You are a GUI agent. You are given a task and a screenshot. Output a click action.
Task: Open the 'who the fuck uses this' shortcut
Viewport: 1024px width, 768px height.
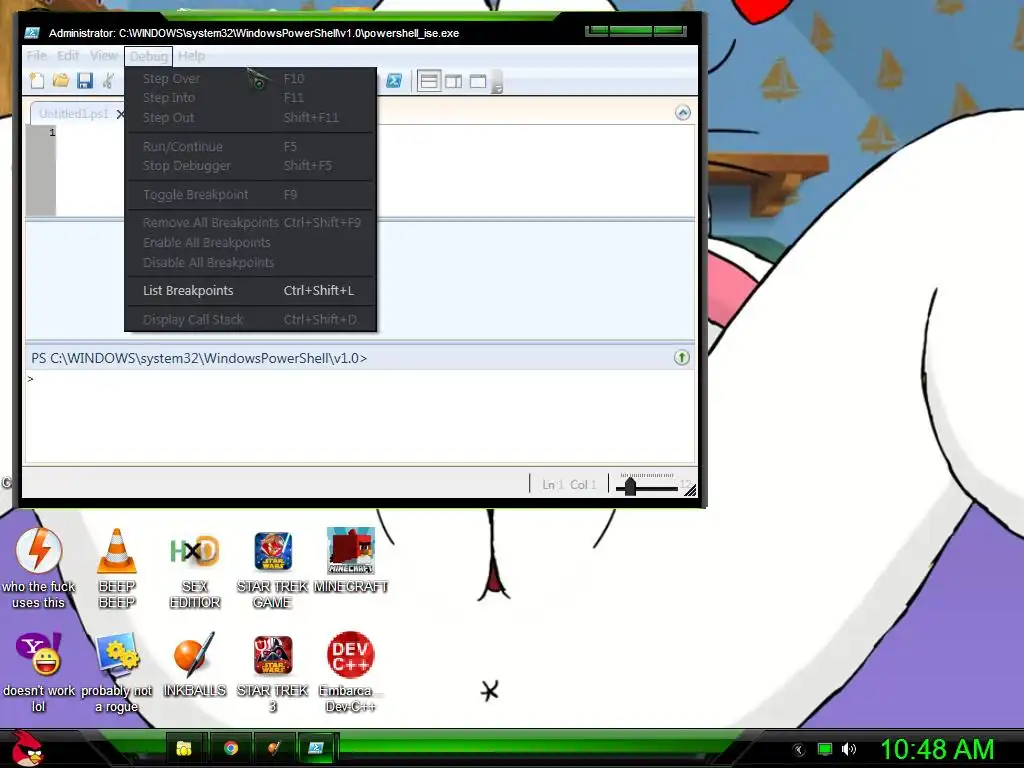coord(39,568)
